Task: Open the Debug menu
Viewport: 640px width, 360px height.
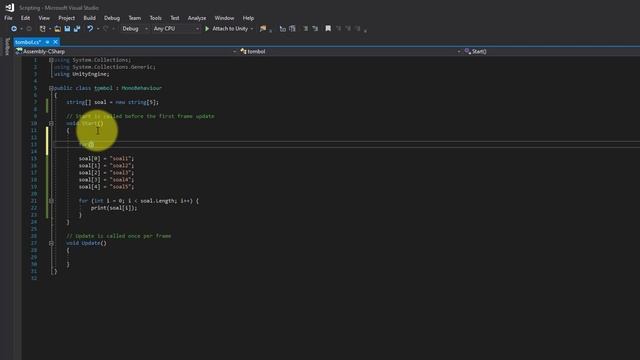Action: pos(112,18)
